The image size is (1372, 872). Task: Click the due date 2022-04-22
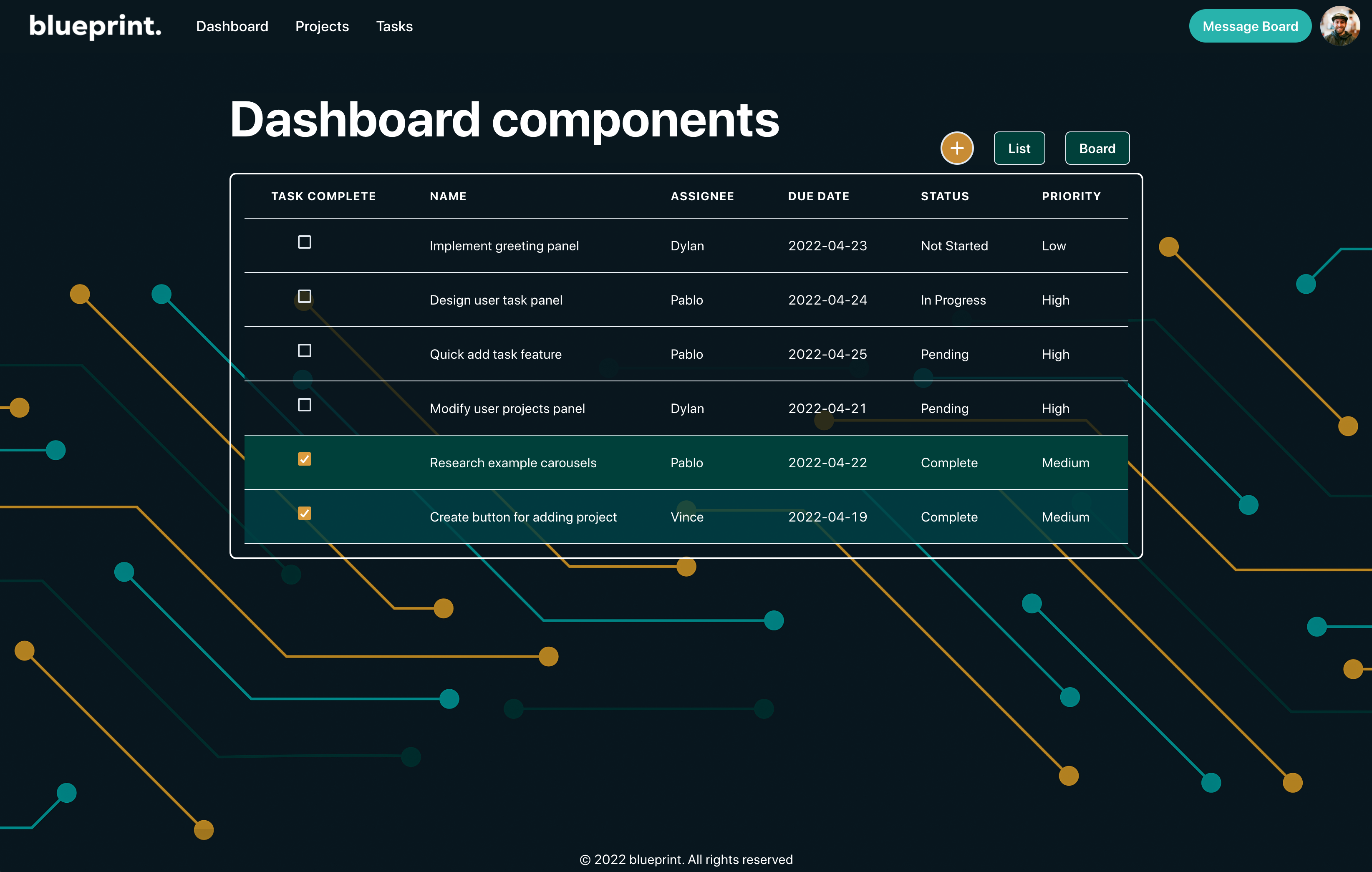tap(827, 462)
